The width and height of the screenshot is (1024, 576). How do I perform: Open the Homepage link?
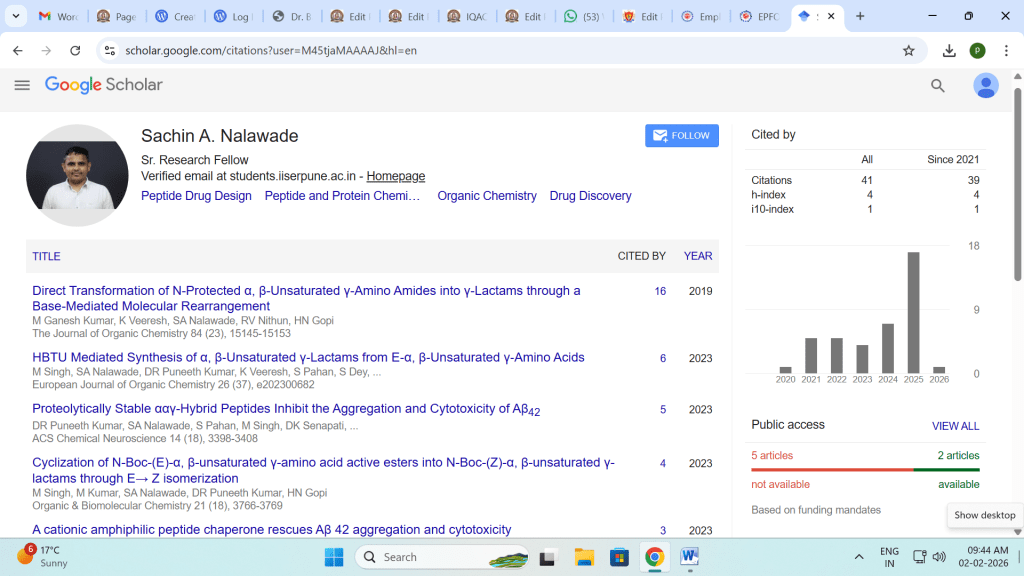395,176
